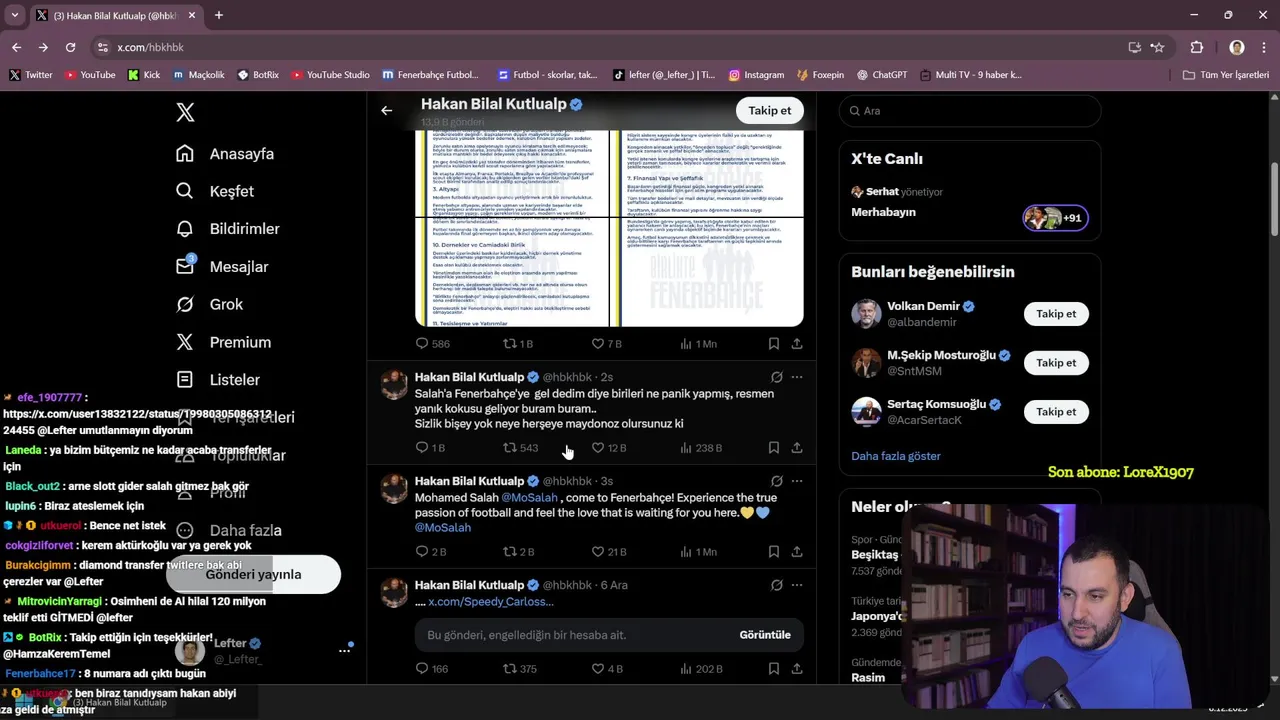The image size is (1280, 720).
Task: Open Mesajlar messages
Action: pyautogui.click(x=222, y=267)
